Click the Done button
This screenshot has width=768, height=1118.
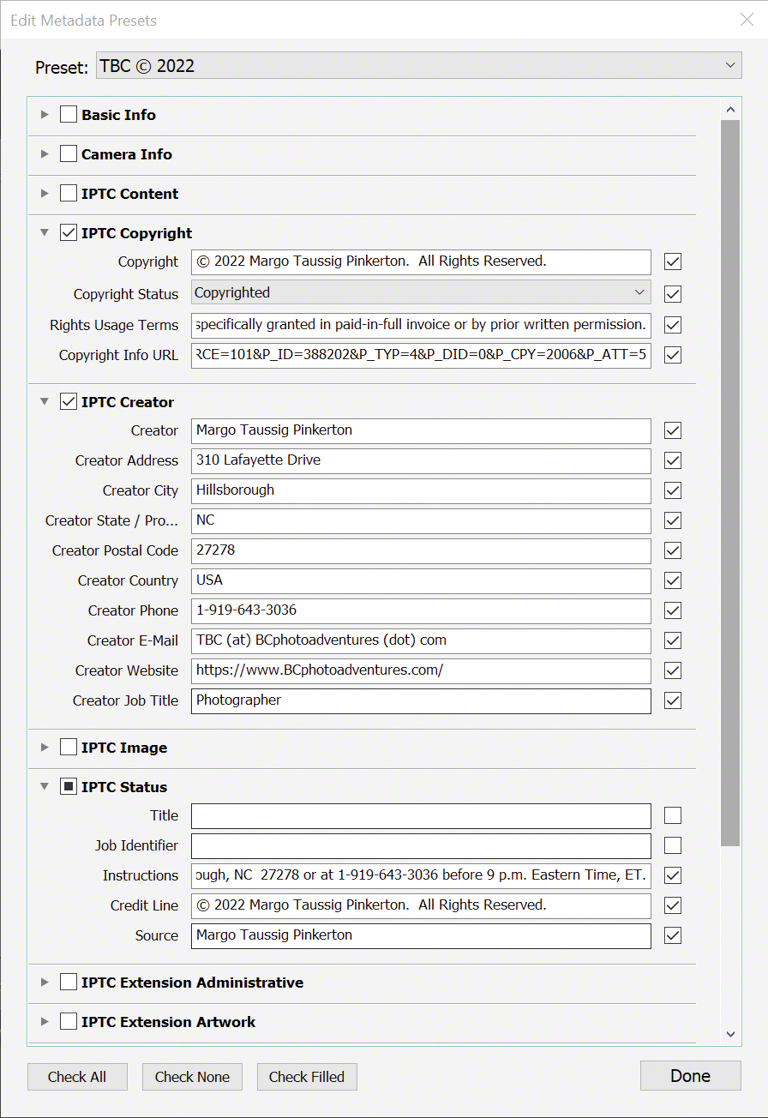690,1076
